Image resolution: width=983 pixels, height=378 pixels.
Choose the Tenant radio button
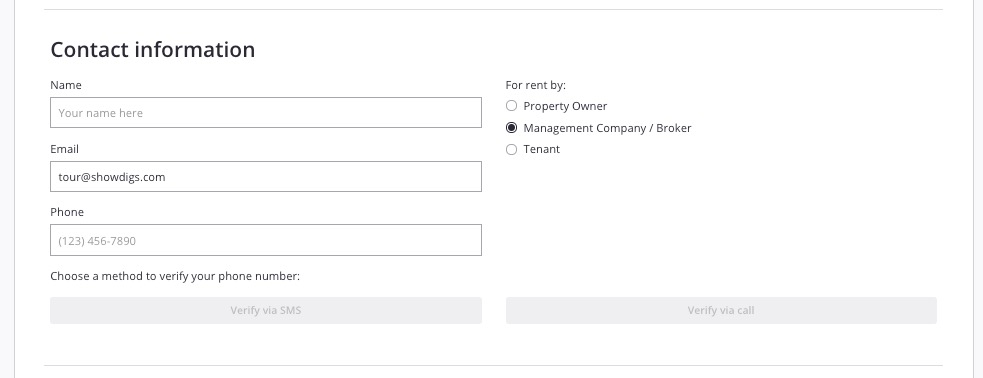(x=512, y=149)
